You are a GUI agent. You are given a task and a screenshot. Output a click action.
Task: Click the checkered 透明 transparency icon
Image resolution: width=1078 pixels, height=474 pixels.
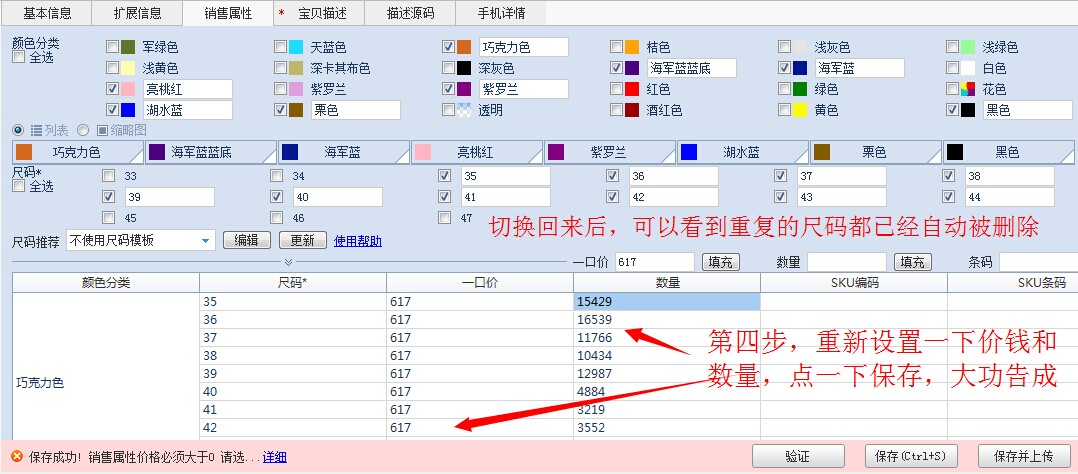point(464,110)
